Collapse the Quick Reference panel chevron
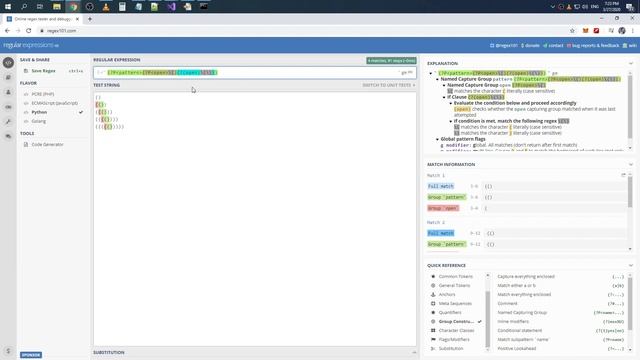The image size is (640, 360). pyautogui.click(x=631, y=265)
